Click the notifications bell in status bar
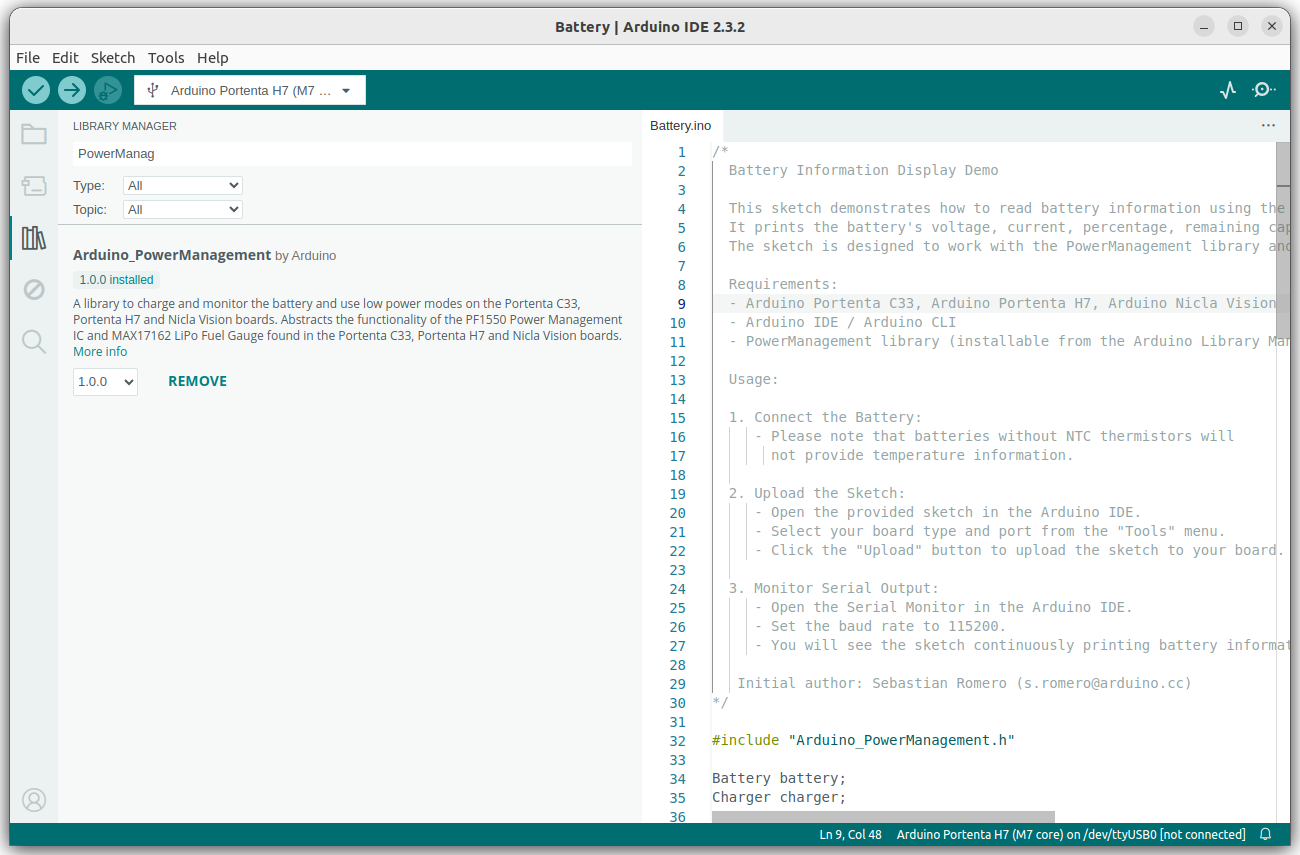The image size is (1300, 855). tap(1265, 834)
